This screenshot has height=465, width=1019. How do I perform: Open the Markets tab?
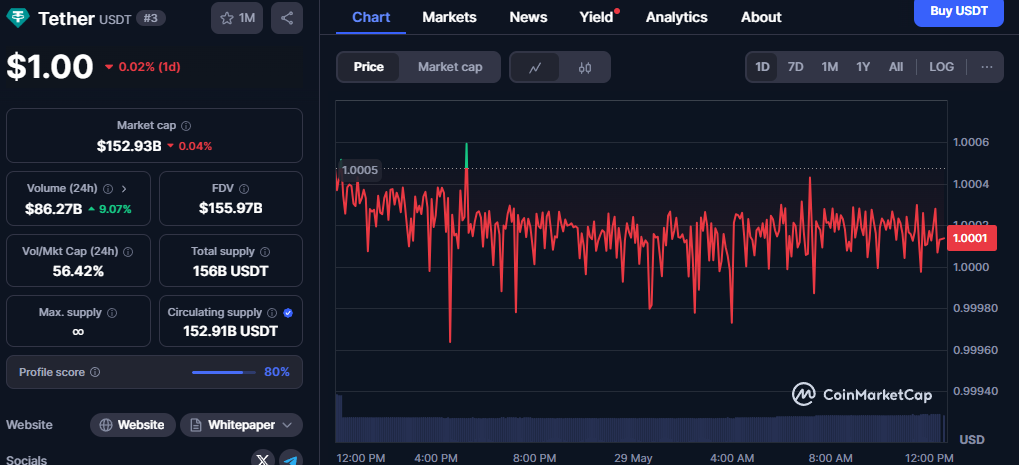pos(449,18)
